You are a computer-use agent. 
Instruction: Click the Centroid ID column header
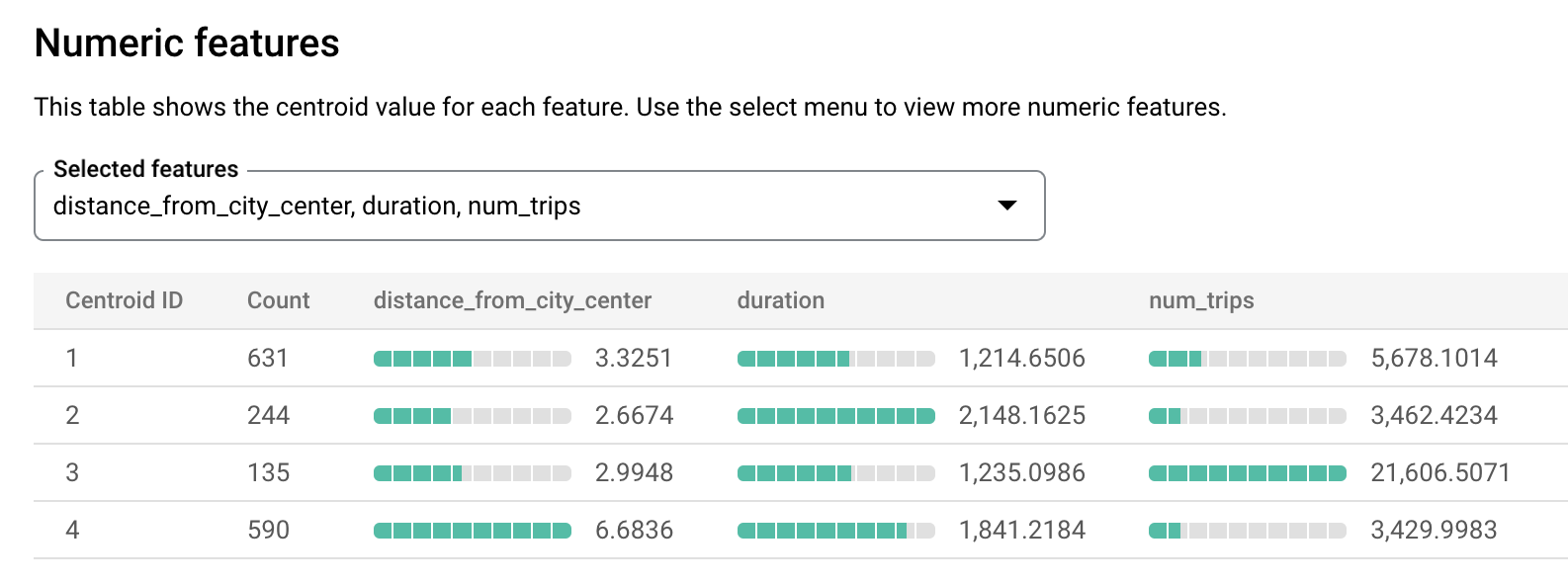[124, 300]
